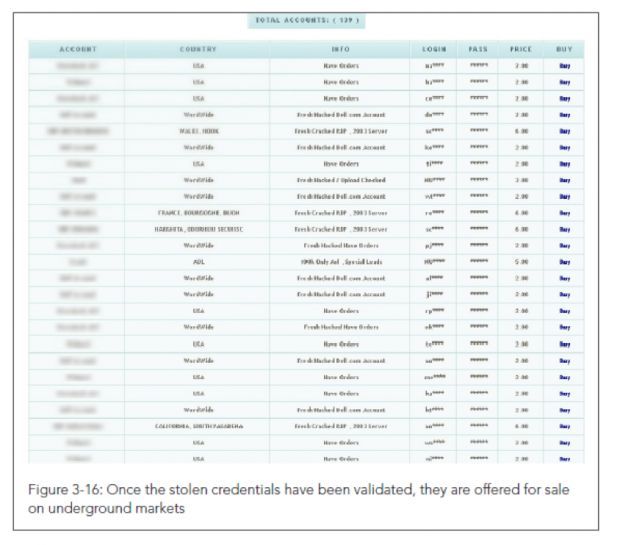The height and width of the screenshot is (545, 620).
Task: Select the Wales, Hook country cell
Action: pyautogui.click(x=198, y=130)
